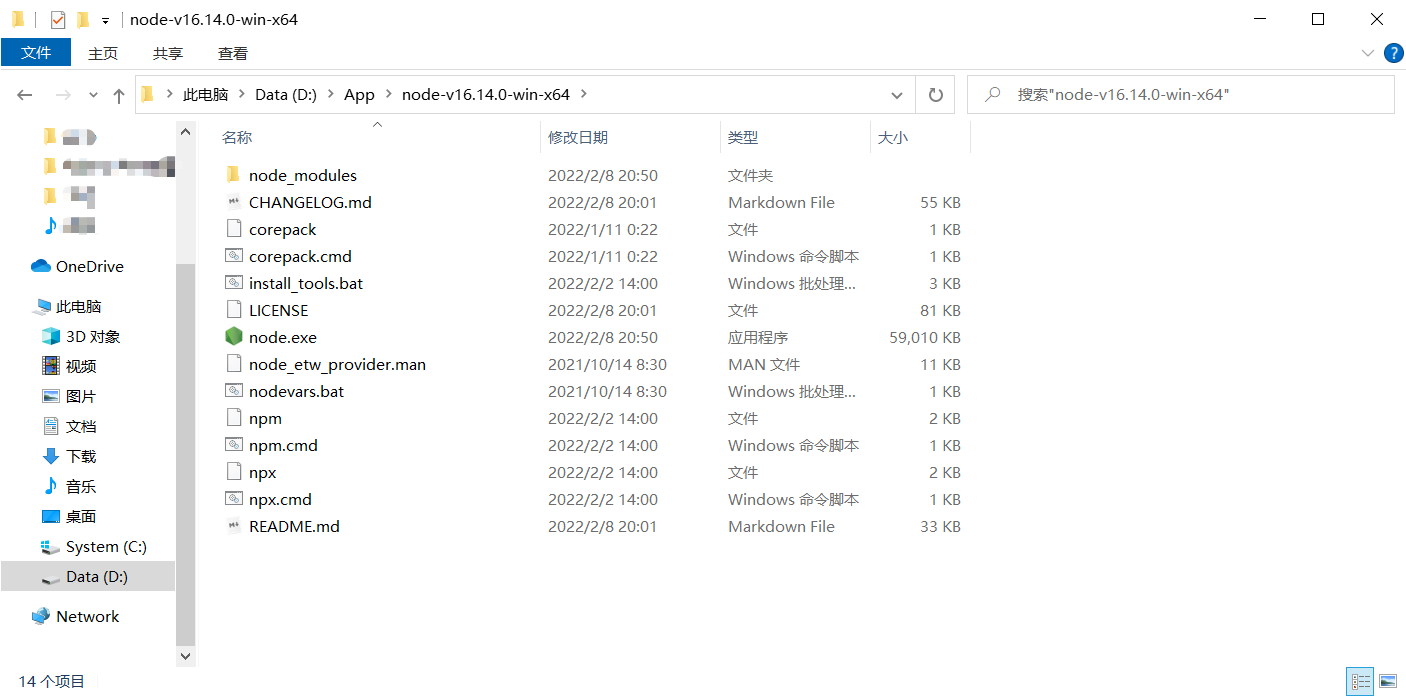Open the Quick Access Toolbar customize dropdown
Screen dimensions: 1406x697
coord(105,20)
